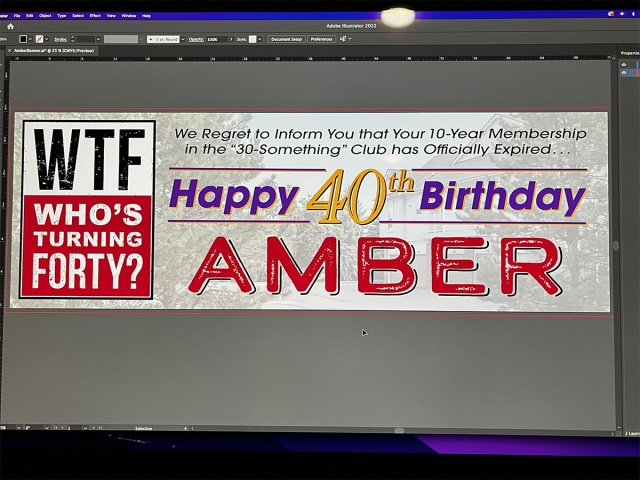The height and width of the screenshot is (480, 640).
Task: Click the Preferences button
Action: 322,39
